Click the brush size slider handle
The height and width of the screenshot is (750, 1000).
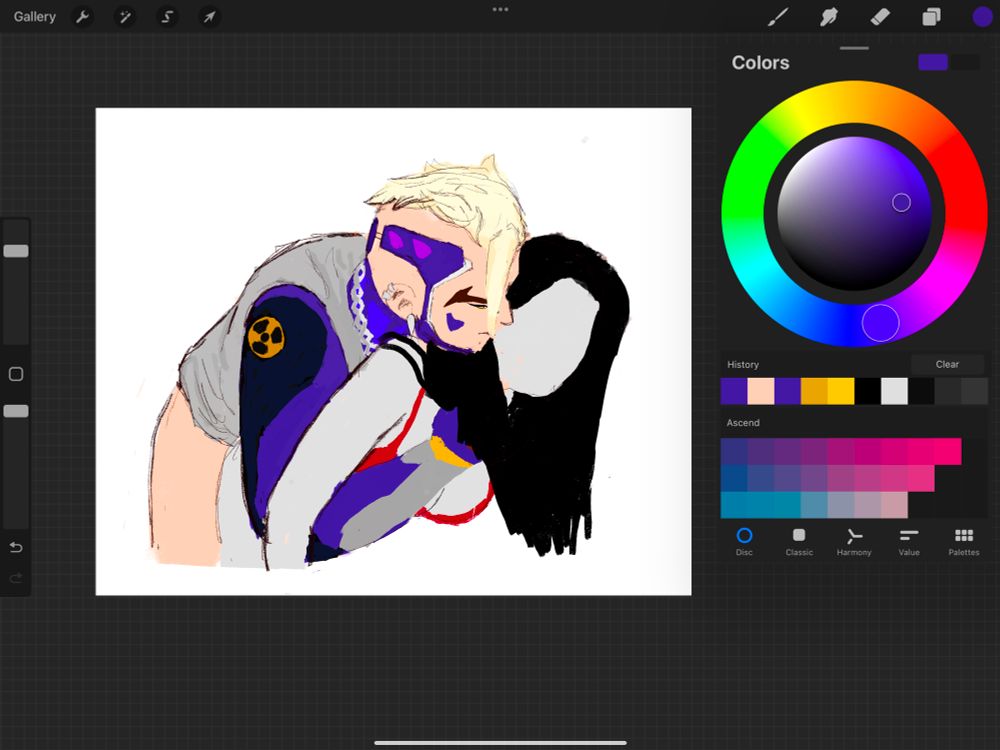[16, 251]
